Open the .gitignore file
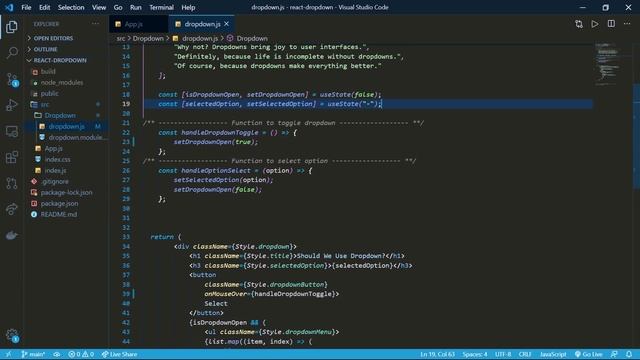 pos(55,182)
